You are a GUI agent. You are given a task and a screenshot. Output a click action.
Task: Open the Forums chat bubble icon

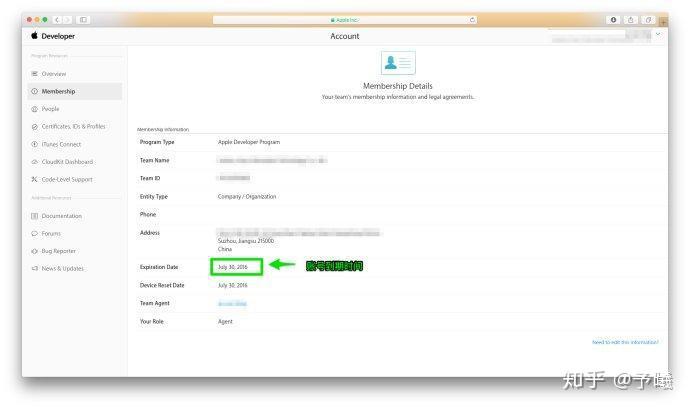point(35,233)
